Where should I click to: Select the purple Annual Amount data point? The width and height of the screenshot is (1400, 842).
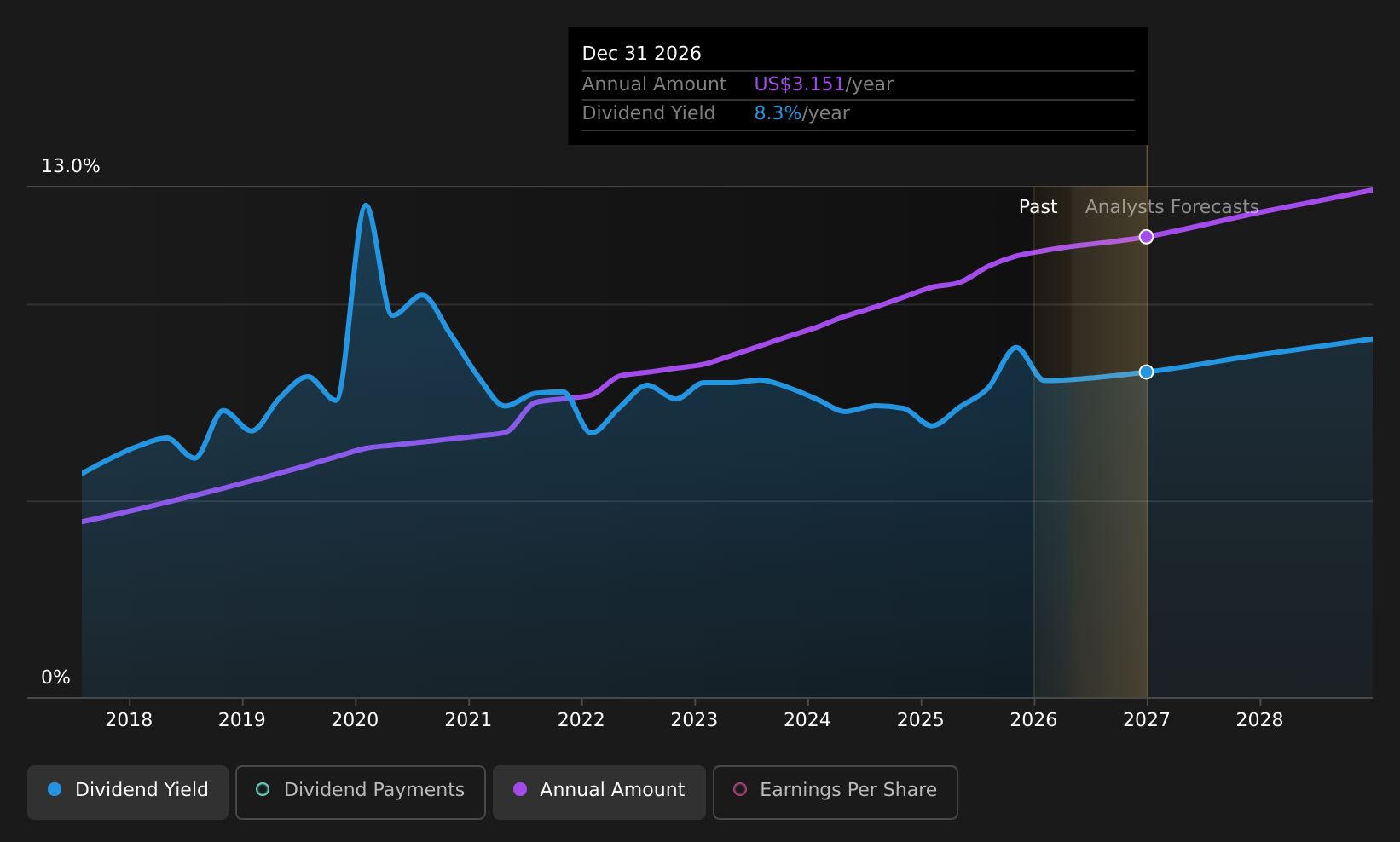tap(1147, 237)
